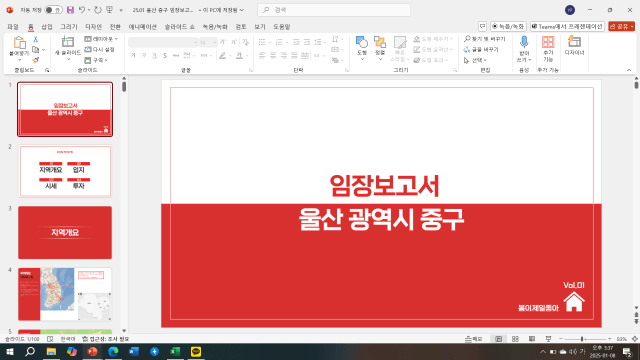
Task: Open the 디자이너 (Designer) pane icon
Action: [x=574, y=42]
